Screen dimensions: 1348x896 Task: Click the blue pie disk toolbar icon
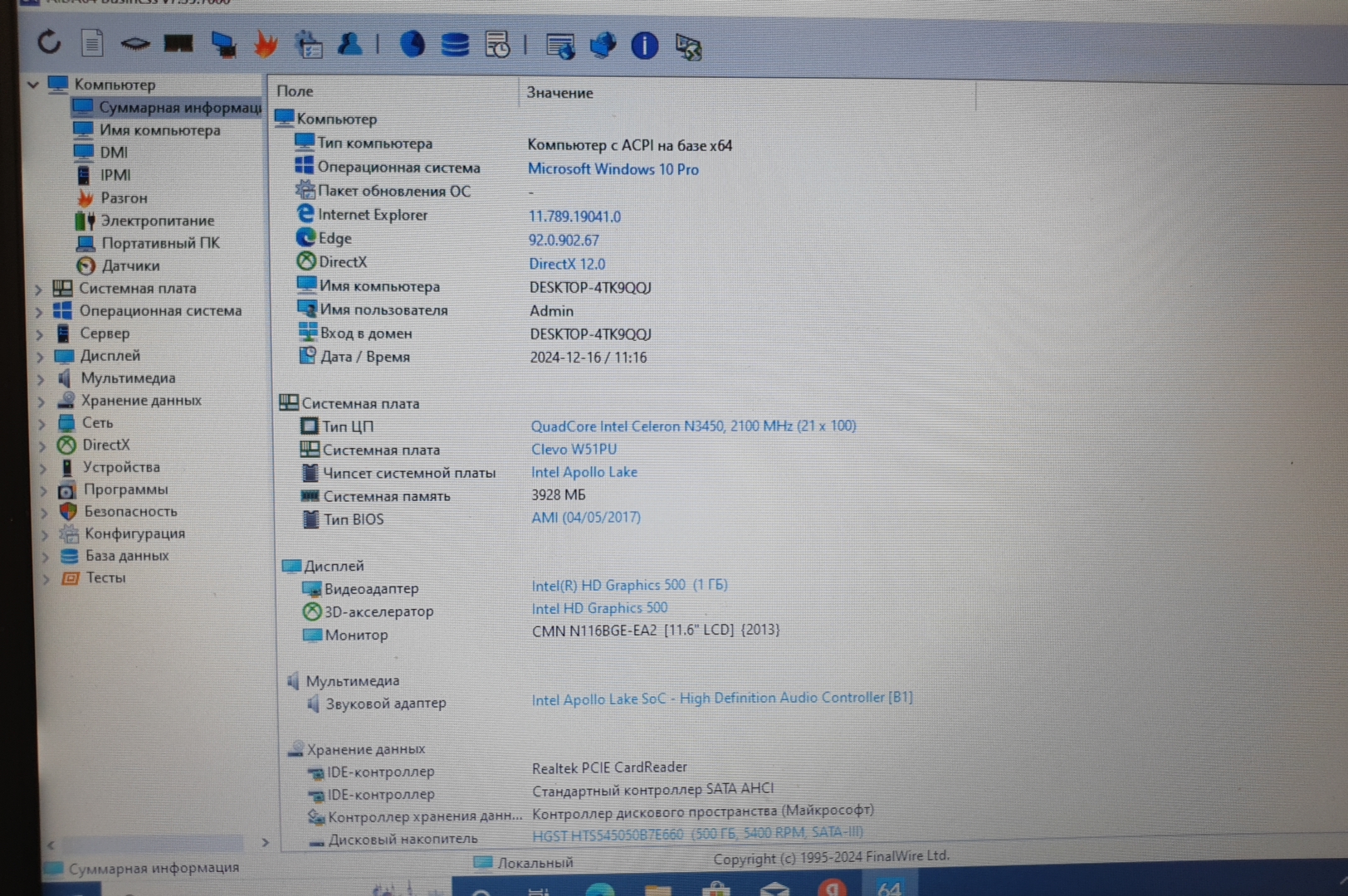point(412,44)
